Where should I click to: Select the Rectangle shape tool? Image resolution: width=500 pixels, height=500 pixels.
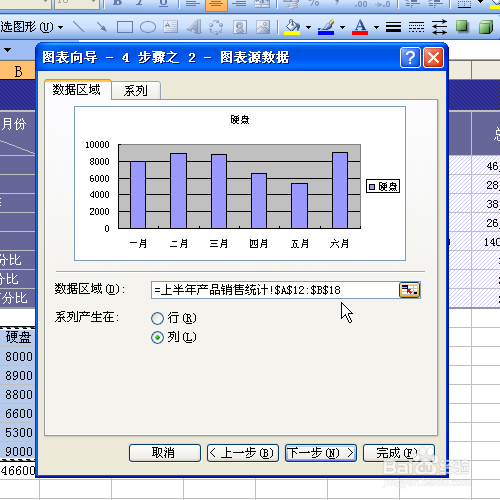[x=125, y=27]
